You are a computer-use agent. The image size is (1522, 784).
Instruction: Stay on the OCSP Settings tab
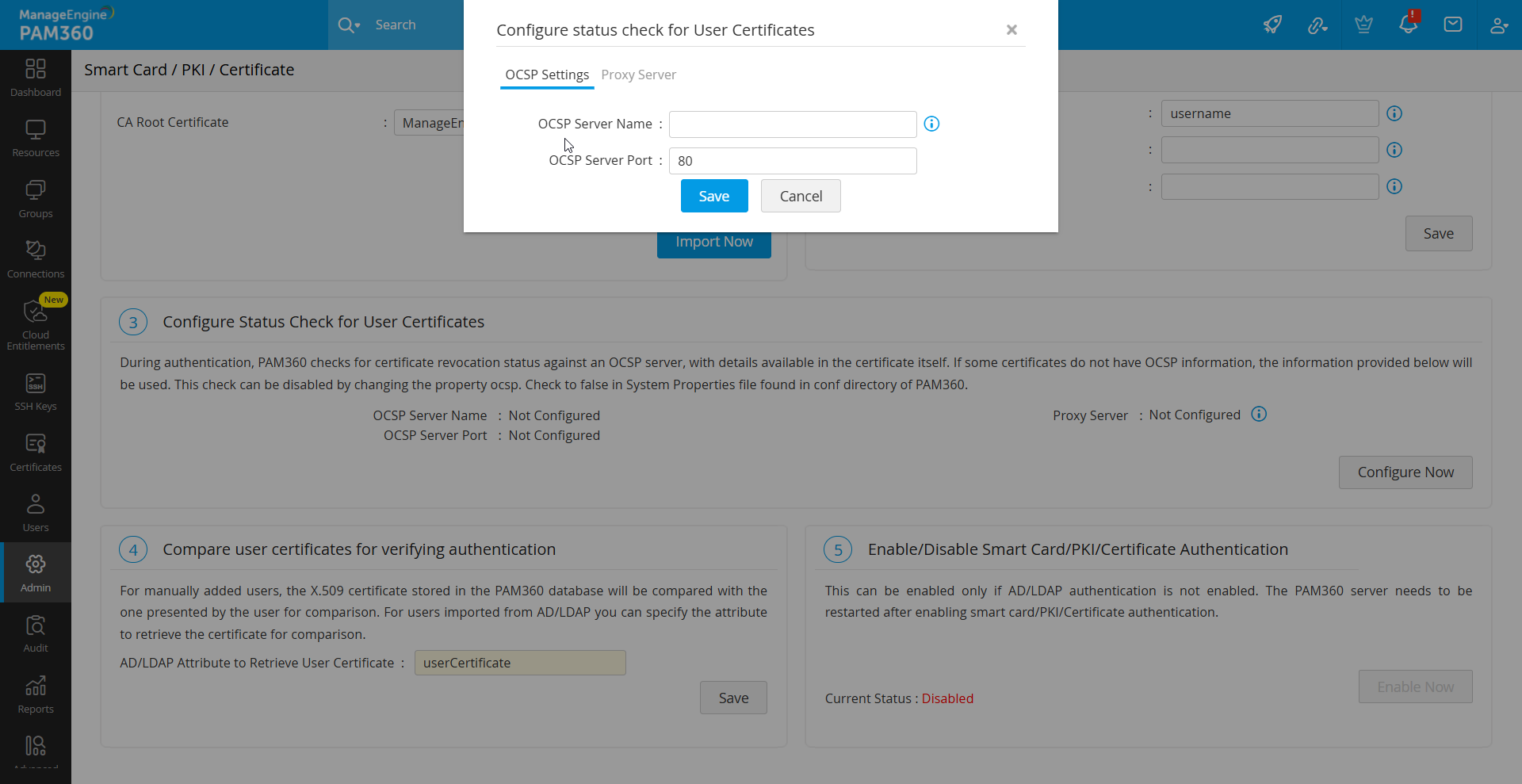pyautogui.click(x=546, y=75)
